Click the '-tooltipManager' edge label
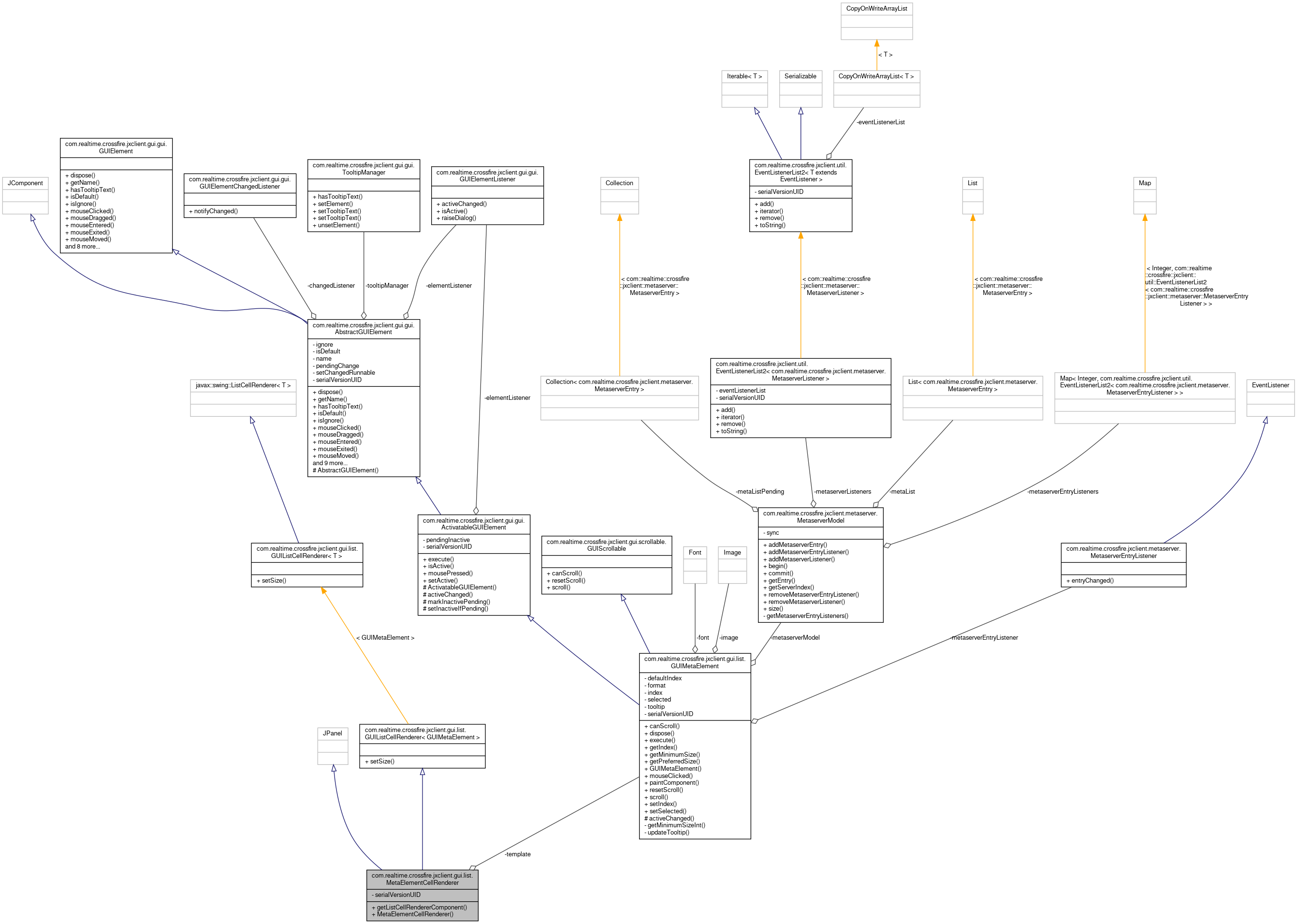This screenshot has height=924, width=1297. click(x=387, y=286)
